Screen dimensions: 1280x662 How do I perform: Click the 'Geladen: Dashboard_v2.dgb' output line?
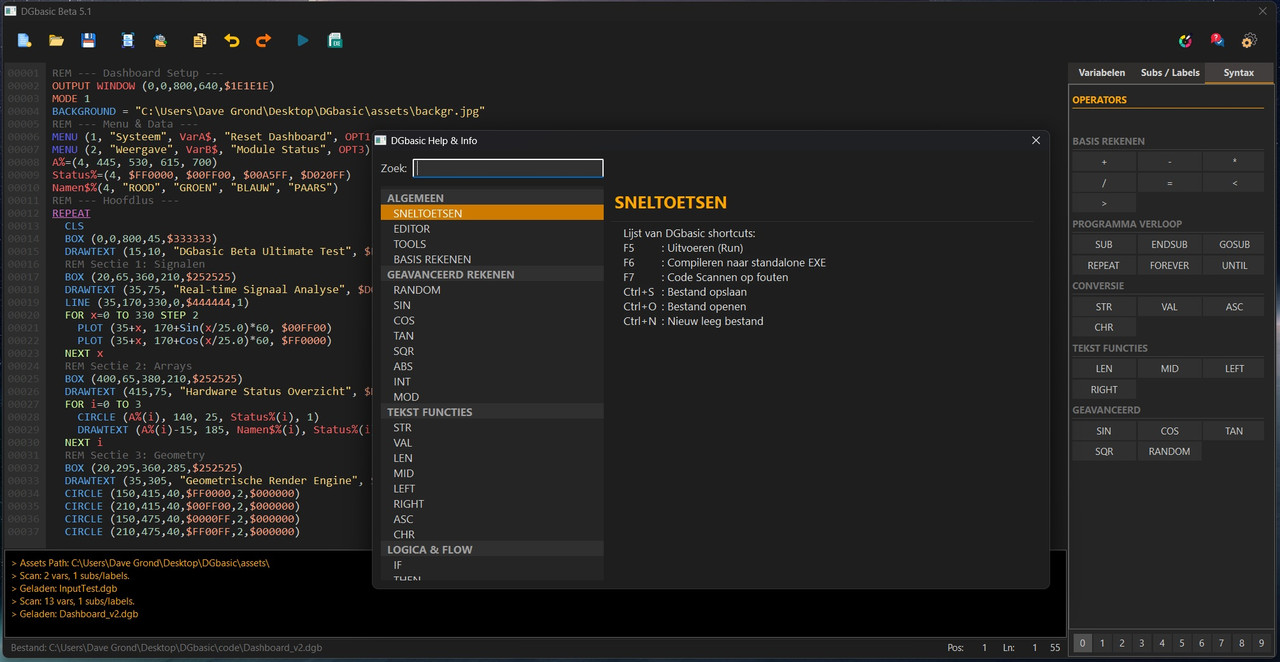click(x=75, y=614)
